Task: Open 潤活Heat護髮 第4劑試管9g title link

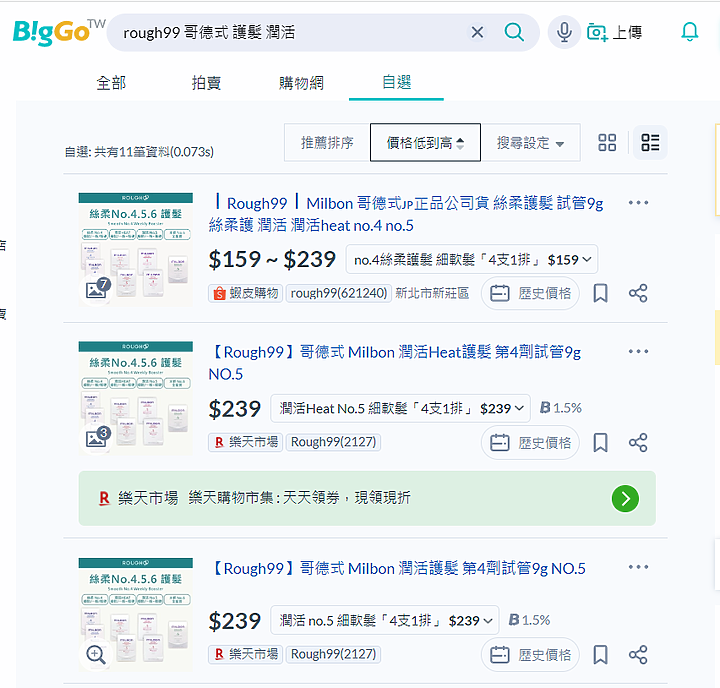Action: (395, 363)
